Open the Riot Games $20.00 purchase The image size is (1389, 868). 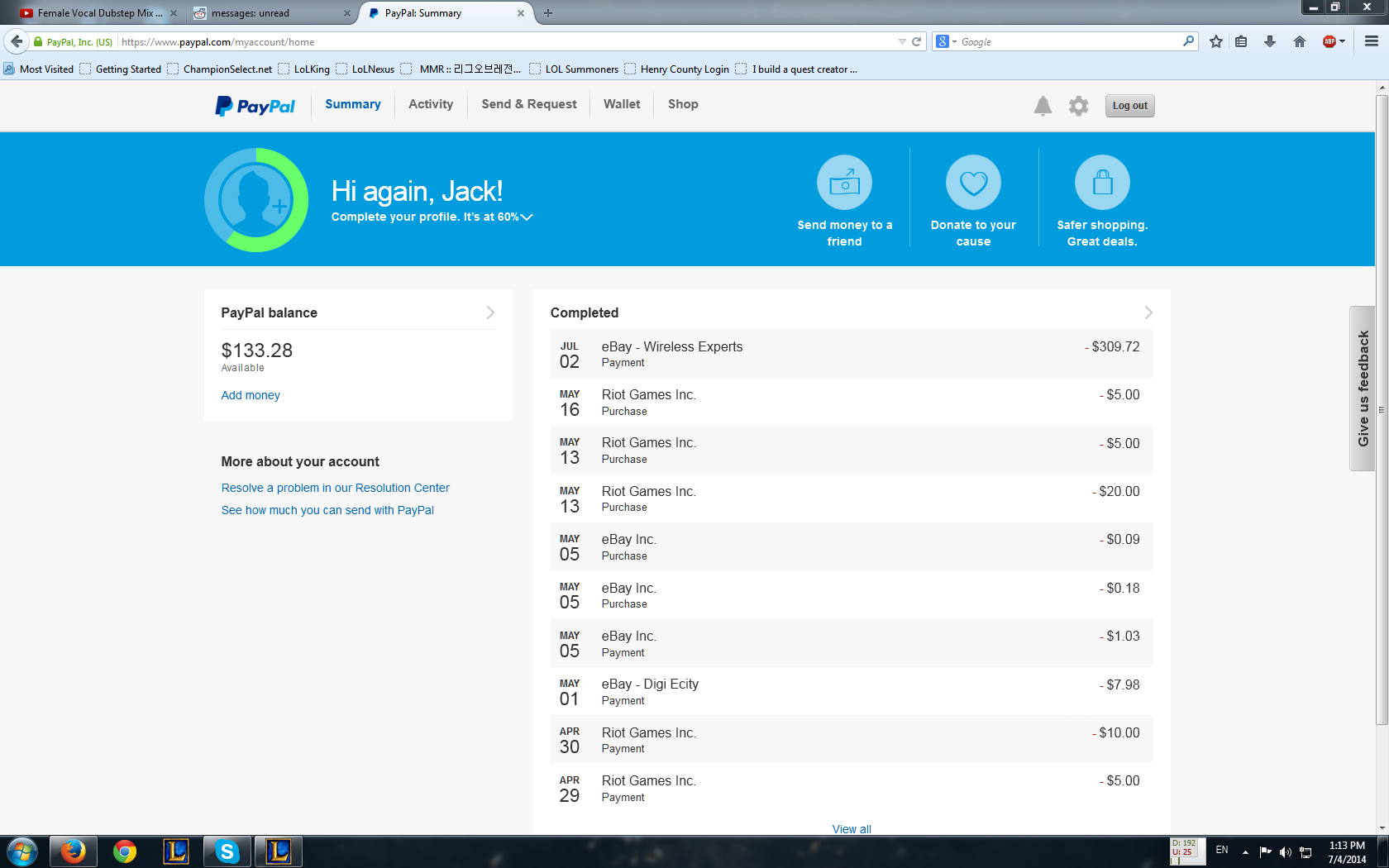click(852, 498)
